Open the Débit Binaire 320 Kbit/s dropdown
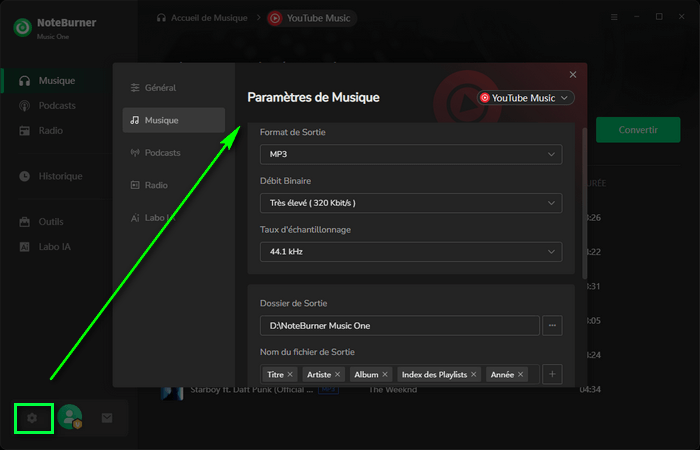Screen dimensions: 700x450 (411, 203)
